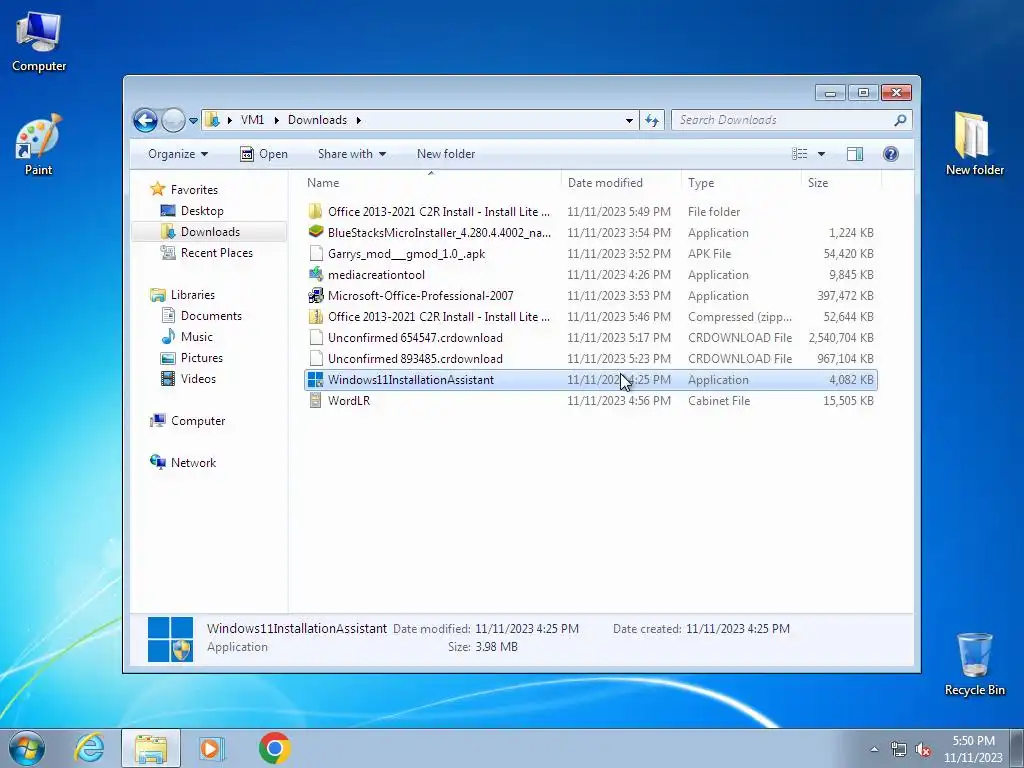
Task: Select the Garrys_mod__gmod_1.0_.apk file icon
Action: click(316, 253)
